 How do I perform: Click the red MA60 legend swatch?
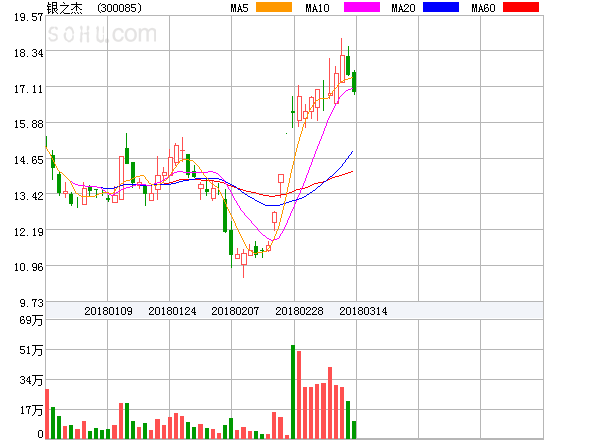521,7
